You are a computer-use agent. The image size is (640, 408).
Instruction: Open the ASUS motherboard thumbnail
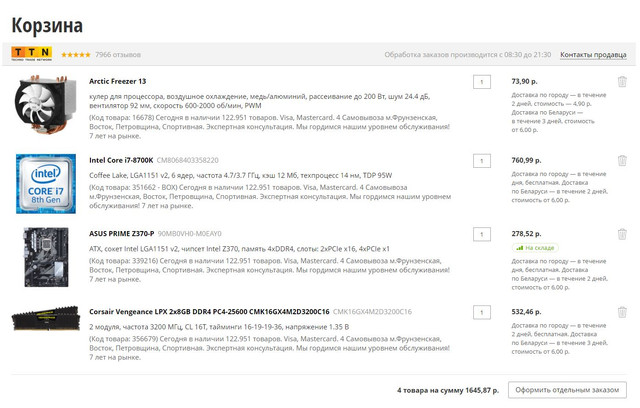(46, 257)
